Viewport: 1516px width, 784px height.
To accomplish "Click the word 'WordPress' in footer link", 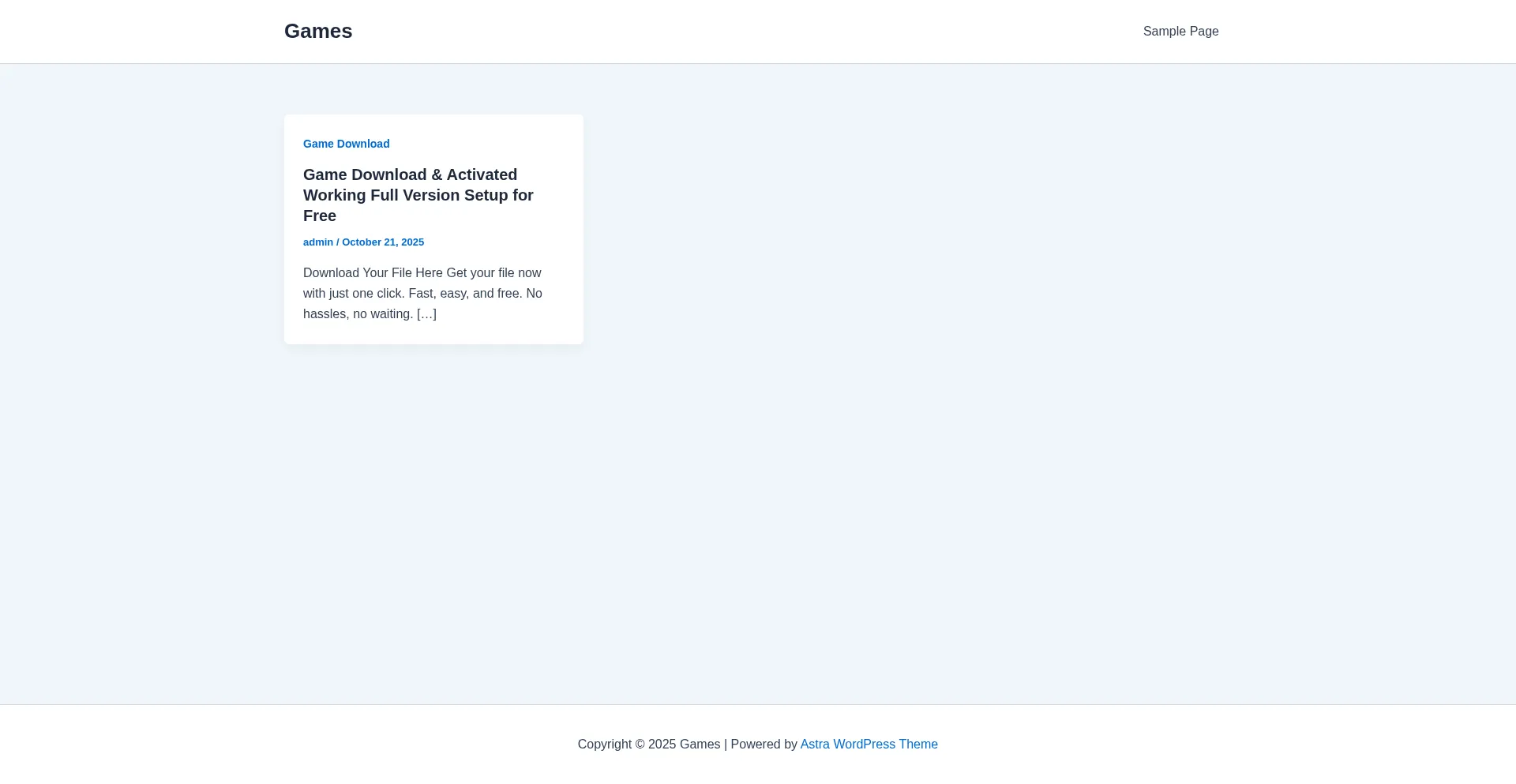I will [864, 745].
